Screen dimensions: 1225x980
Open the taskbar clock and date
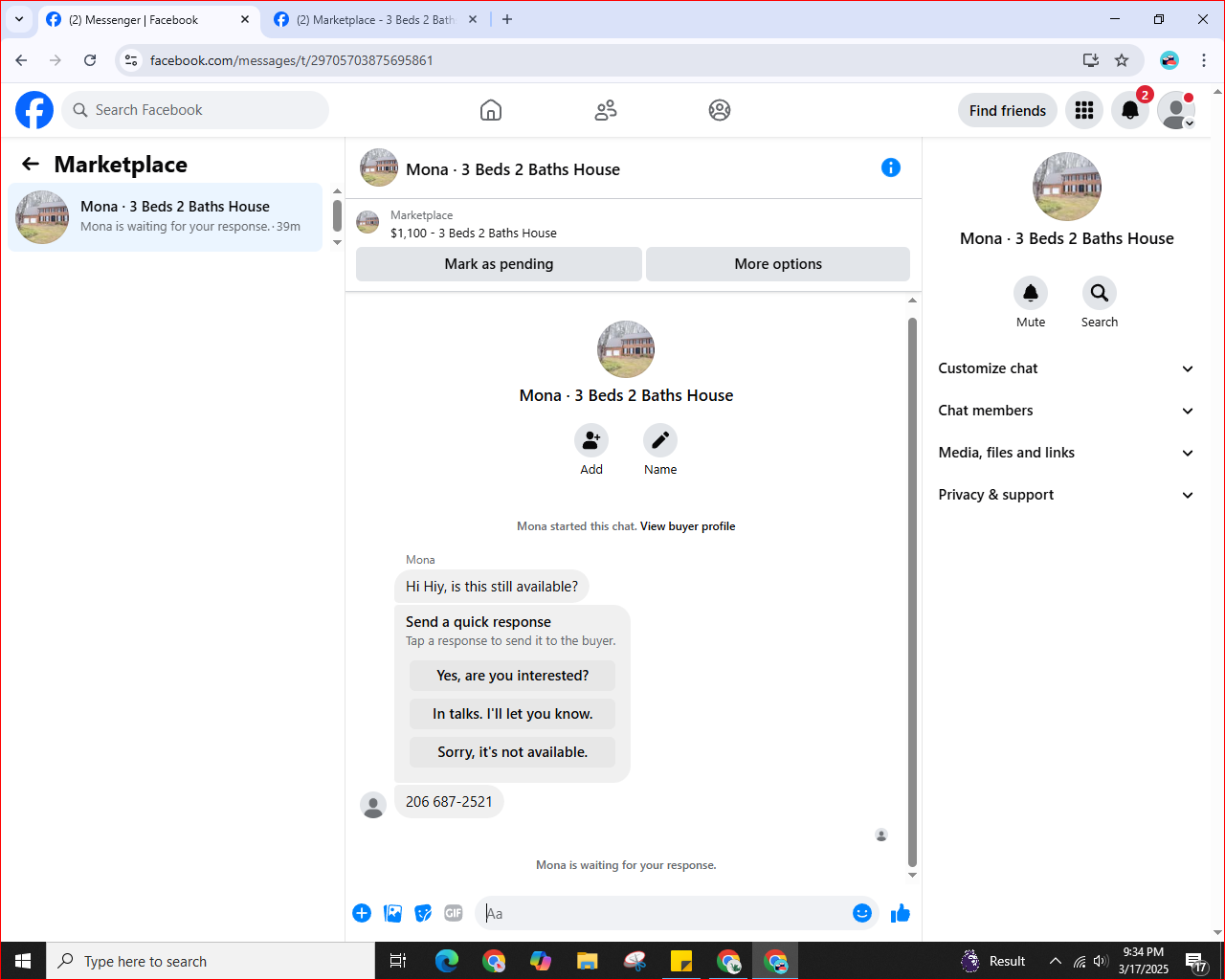point(1144,961)
